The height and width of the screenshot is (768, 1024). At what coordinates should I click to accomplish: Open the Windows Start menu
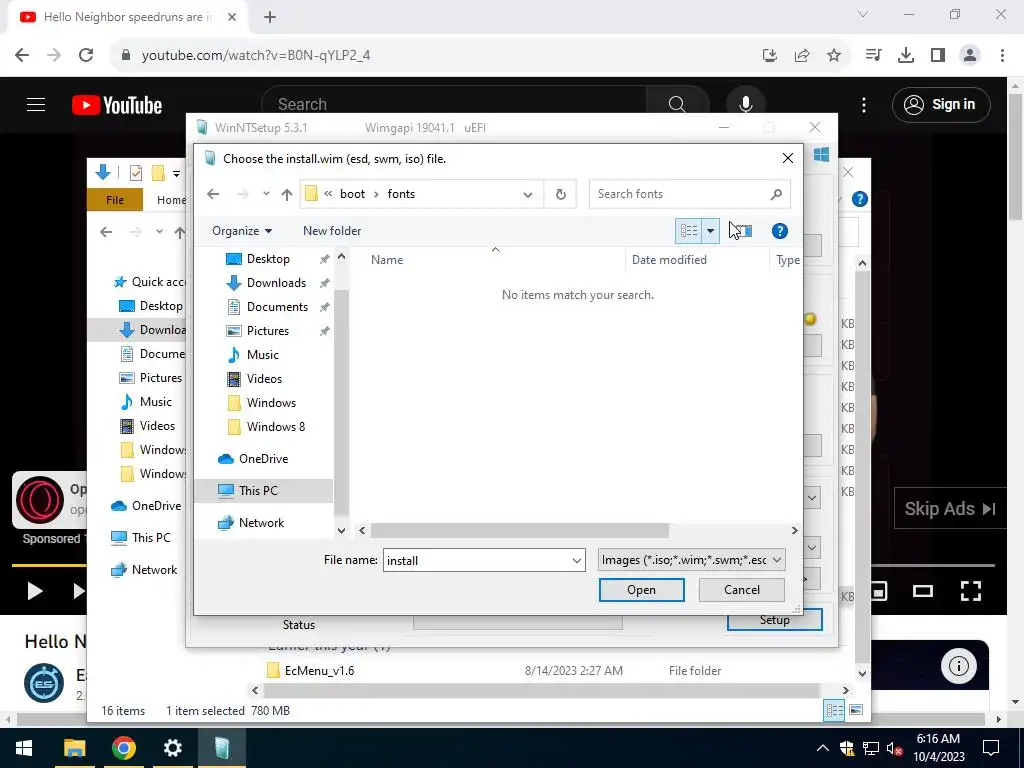click(x=24, y=748)
